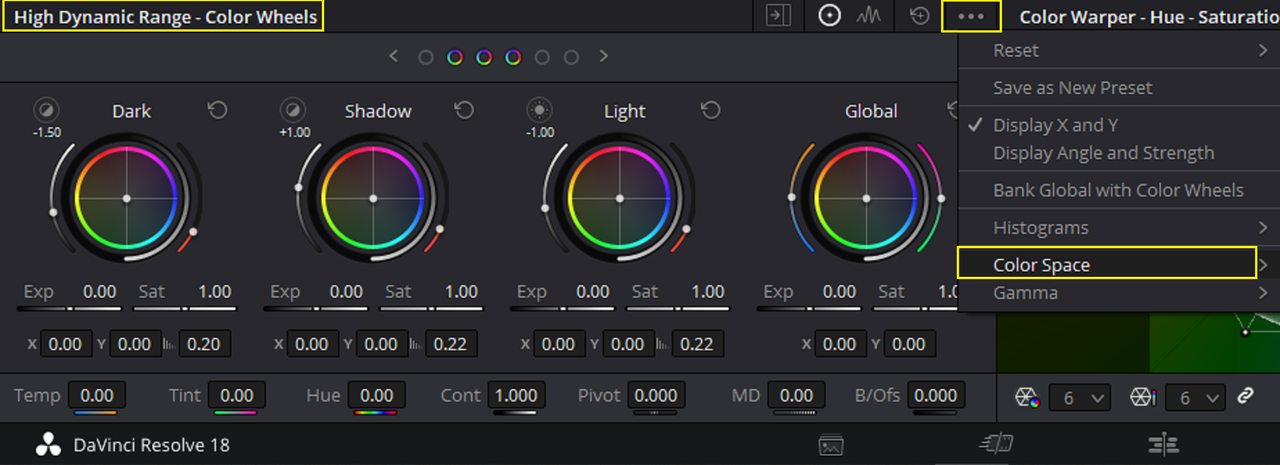
Task: Open the Media page icon
Action: click(x=830, y=445)
